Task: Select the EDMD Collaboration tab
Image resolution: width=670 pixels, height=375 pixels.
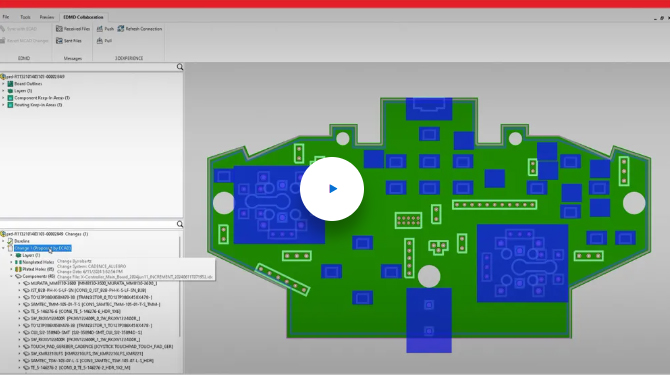Action: [x=83, y=17]
